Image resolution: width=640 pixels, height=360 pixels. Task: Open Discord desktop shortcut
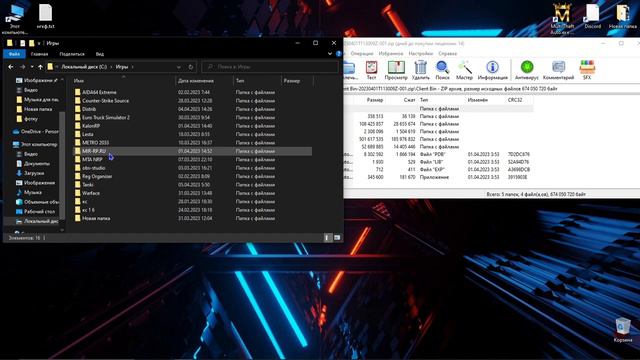(592, 16)
